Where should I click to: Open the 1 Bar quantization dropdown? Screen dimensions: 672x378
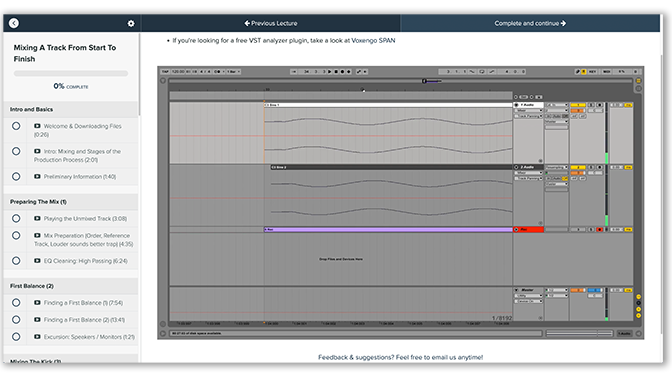tap(233, 72)
